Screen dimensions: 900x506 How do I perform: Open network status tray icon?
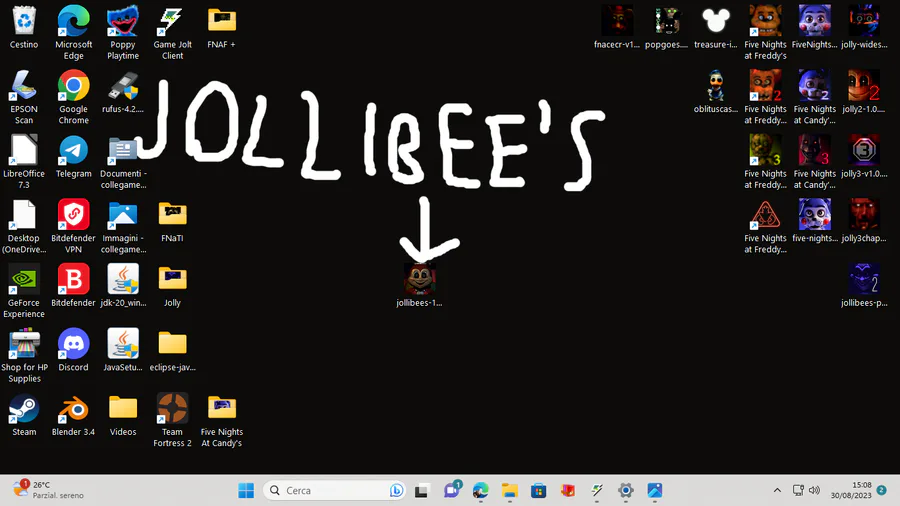(x=798, y=491)
